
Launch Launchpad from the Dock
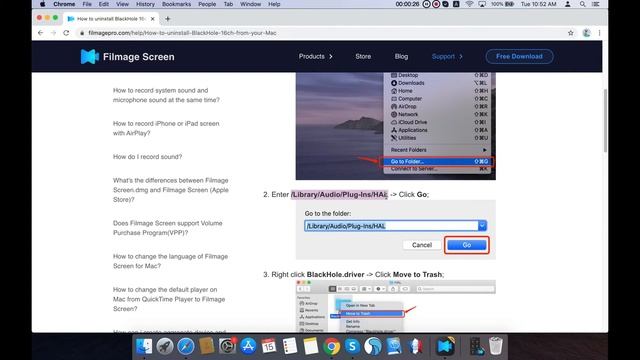click(164, 346)
